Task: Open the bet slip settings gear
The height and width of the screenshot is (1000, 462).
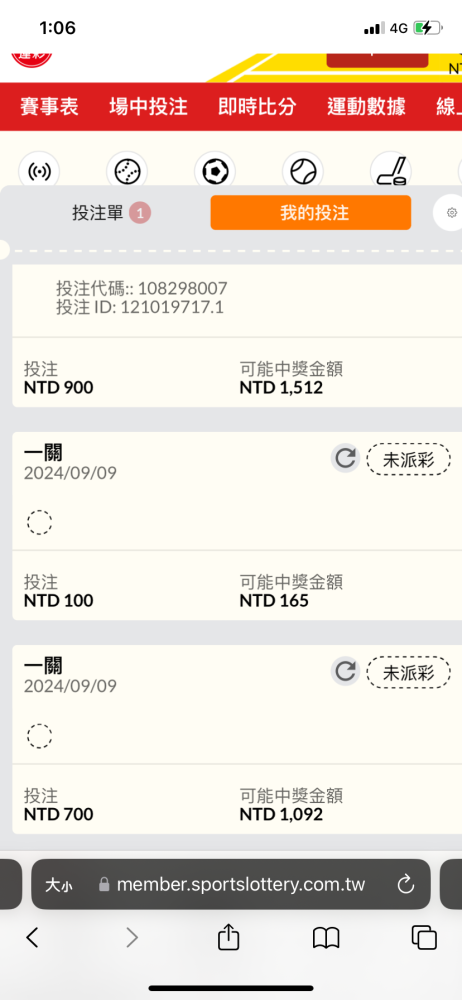Action: click(451, 213)
